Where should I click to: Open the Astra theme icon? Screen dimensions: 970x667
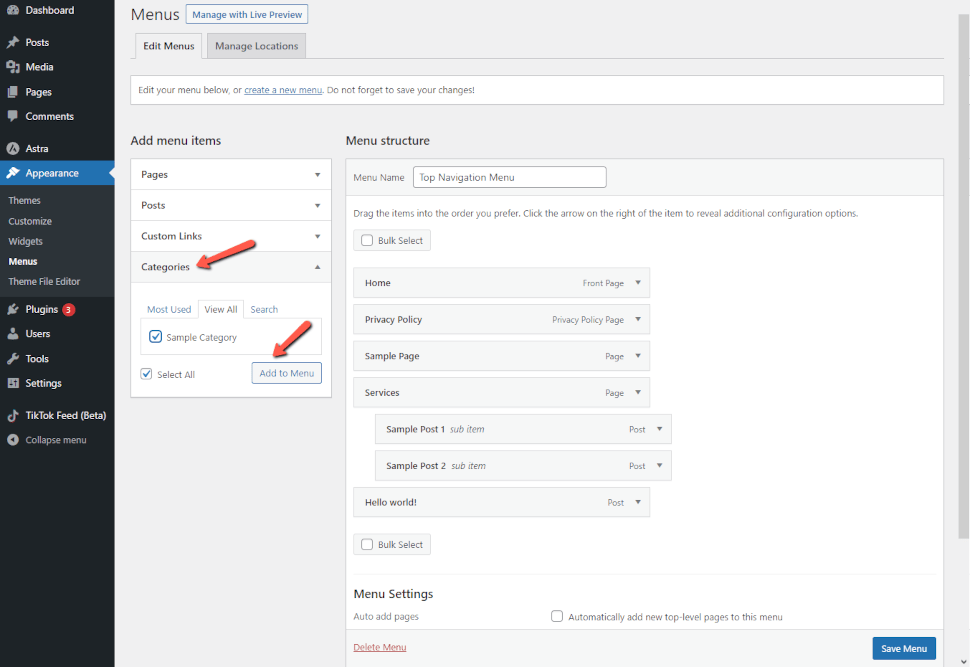pos(13,148)
